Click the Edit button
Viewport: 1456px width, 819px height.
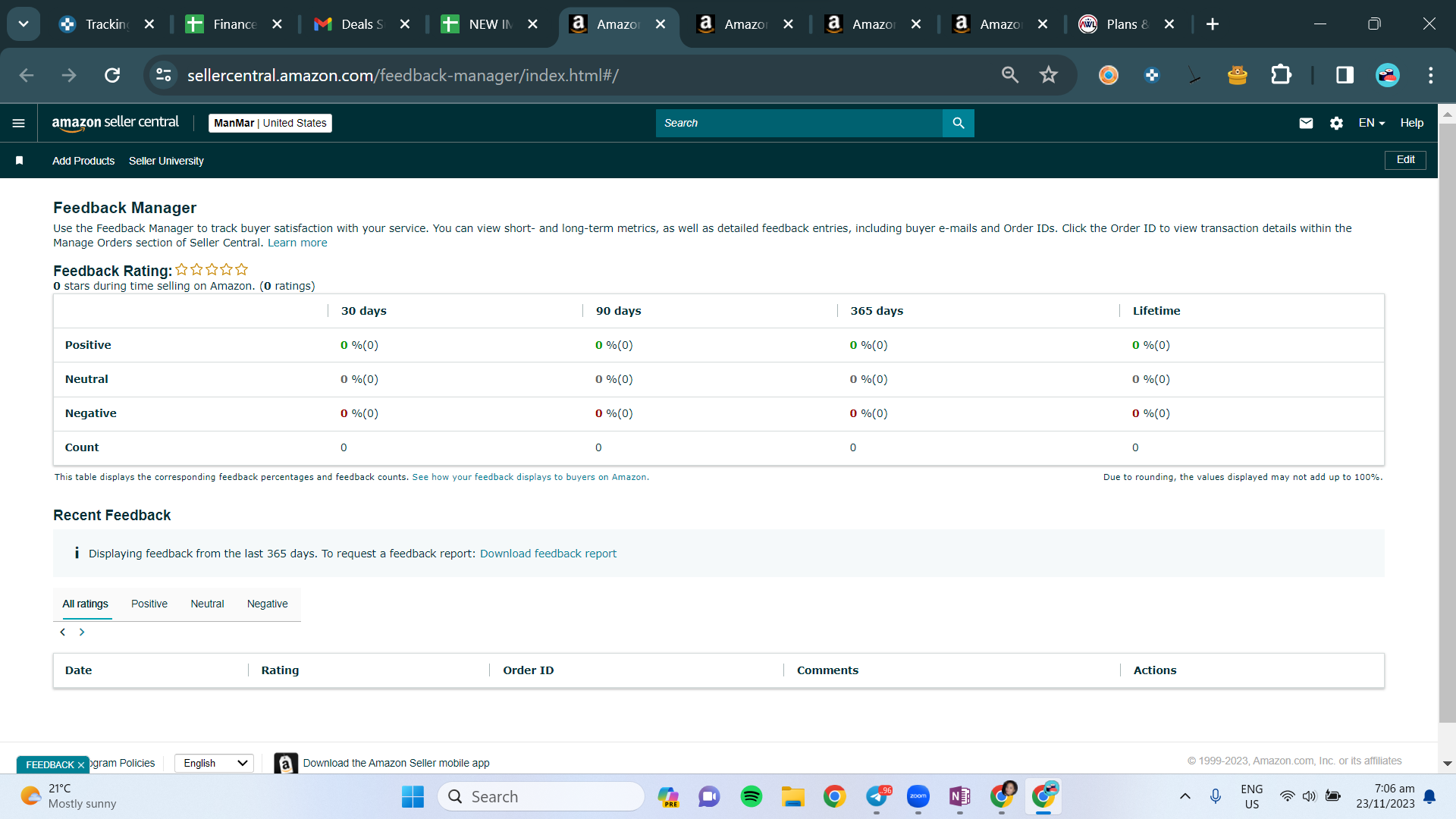point(1405,160)
